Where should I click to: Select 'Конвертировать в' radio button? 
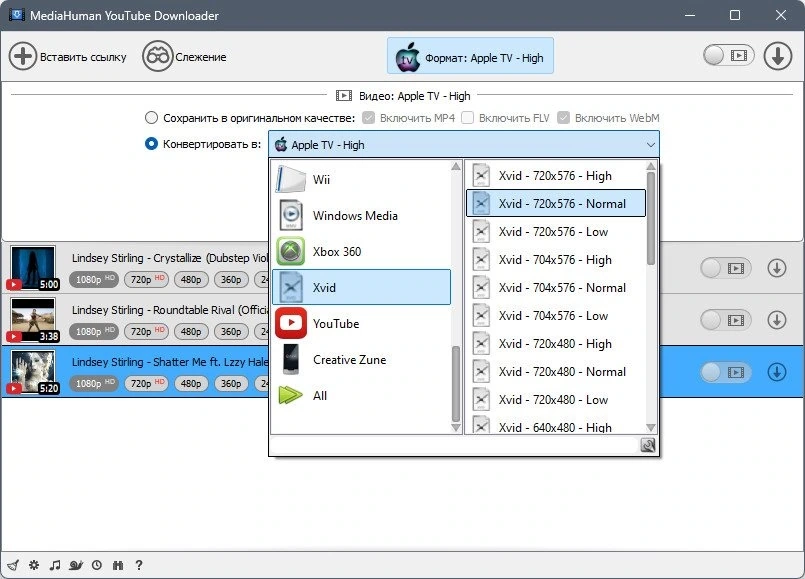(x=151, y=144)
